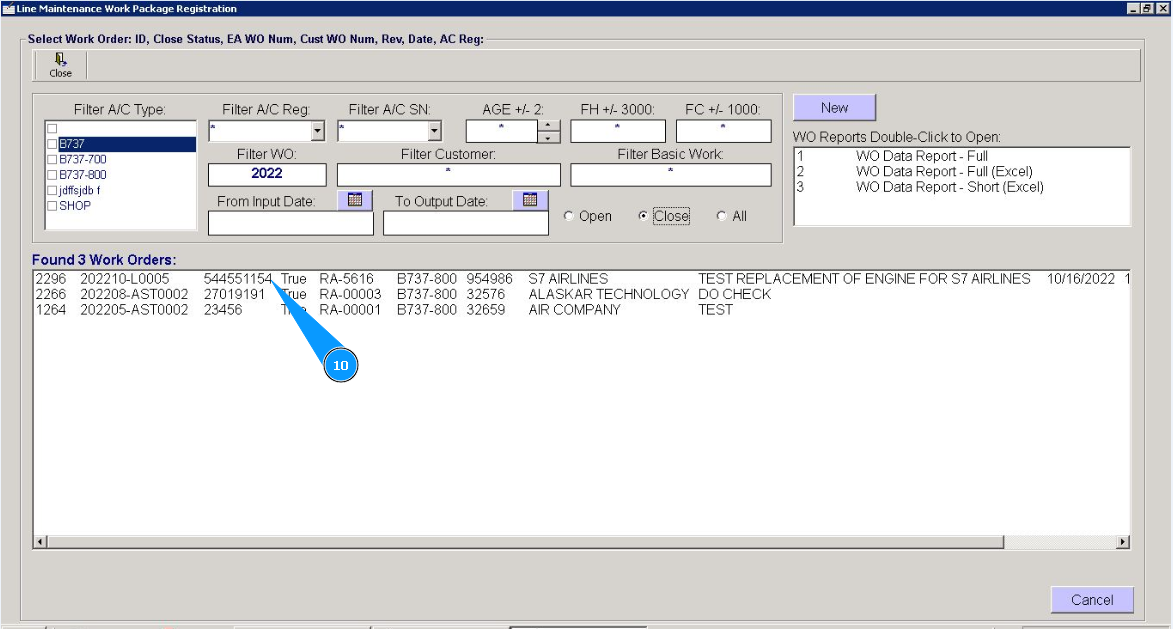Click the Close door icon in toolbar
This screenshot has height=629, width=1173.
tap(61, 65)
